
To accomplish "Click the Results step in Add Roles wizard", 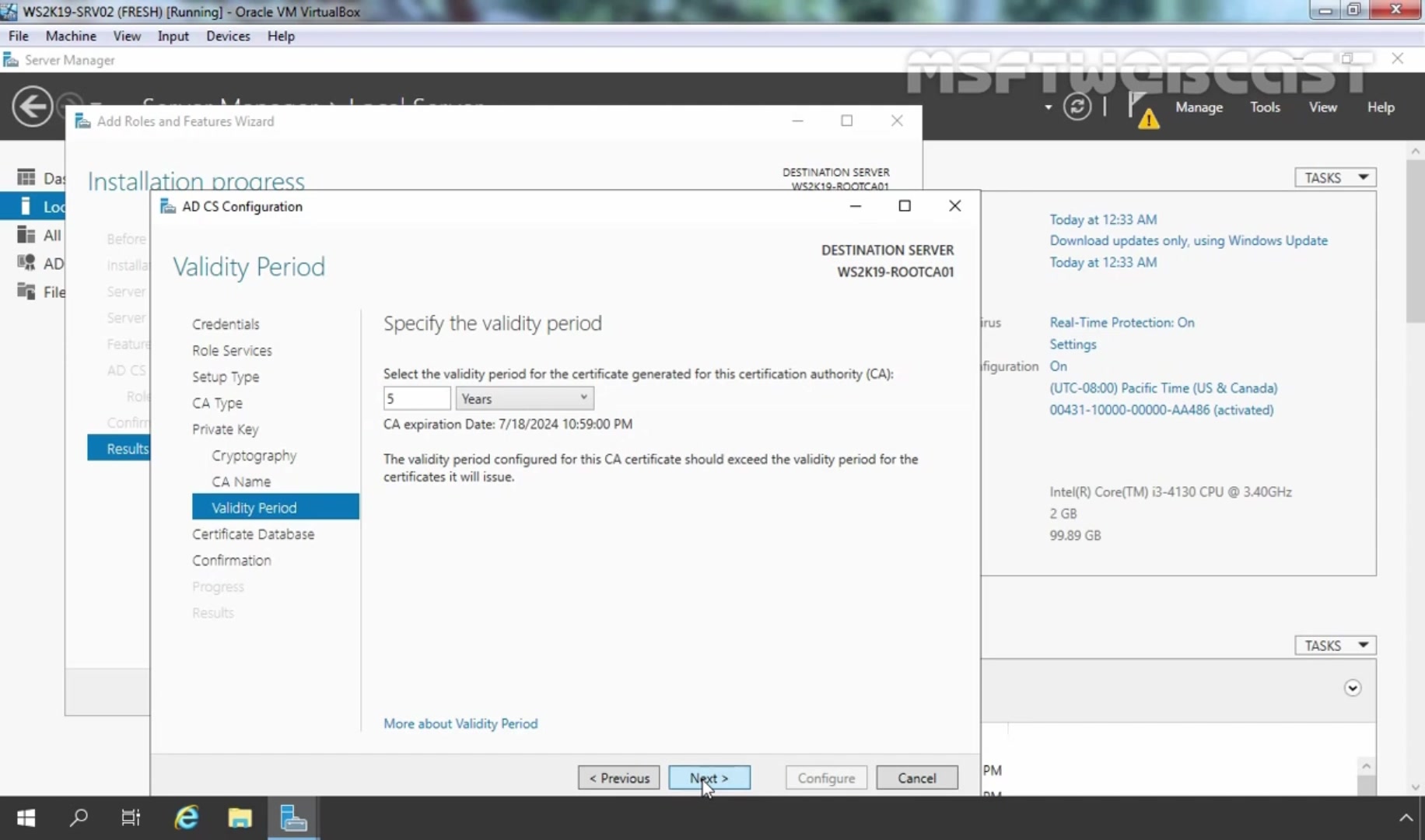I will 118,448.
